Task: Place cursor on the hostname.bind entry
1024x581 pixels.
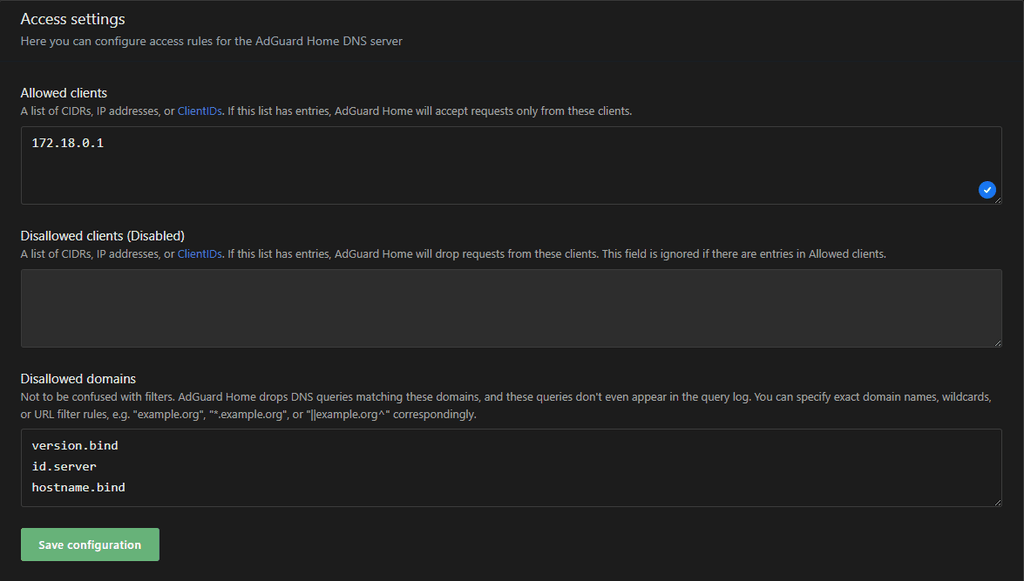Action: pos(78,487)
